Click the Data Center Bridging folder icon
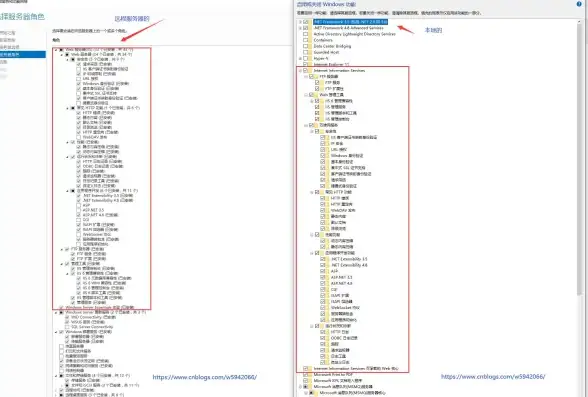The image size is (588, 397). (x=311, y=46)
